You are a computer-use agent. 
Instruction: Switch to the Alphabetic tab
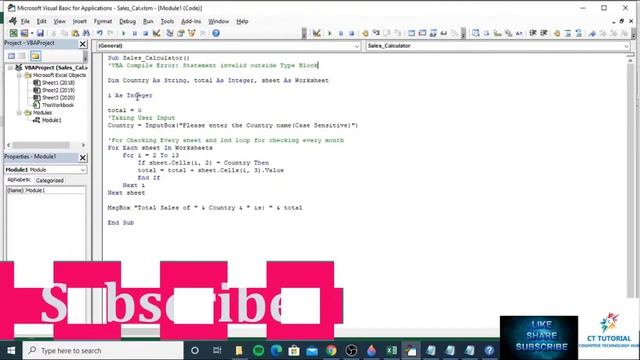[19, 180]
